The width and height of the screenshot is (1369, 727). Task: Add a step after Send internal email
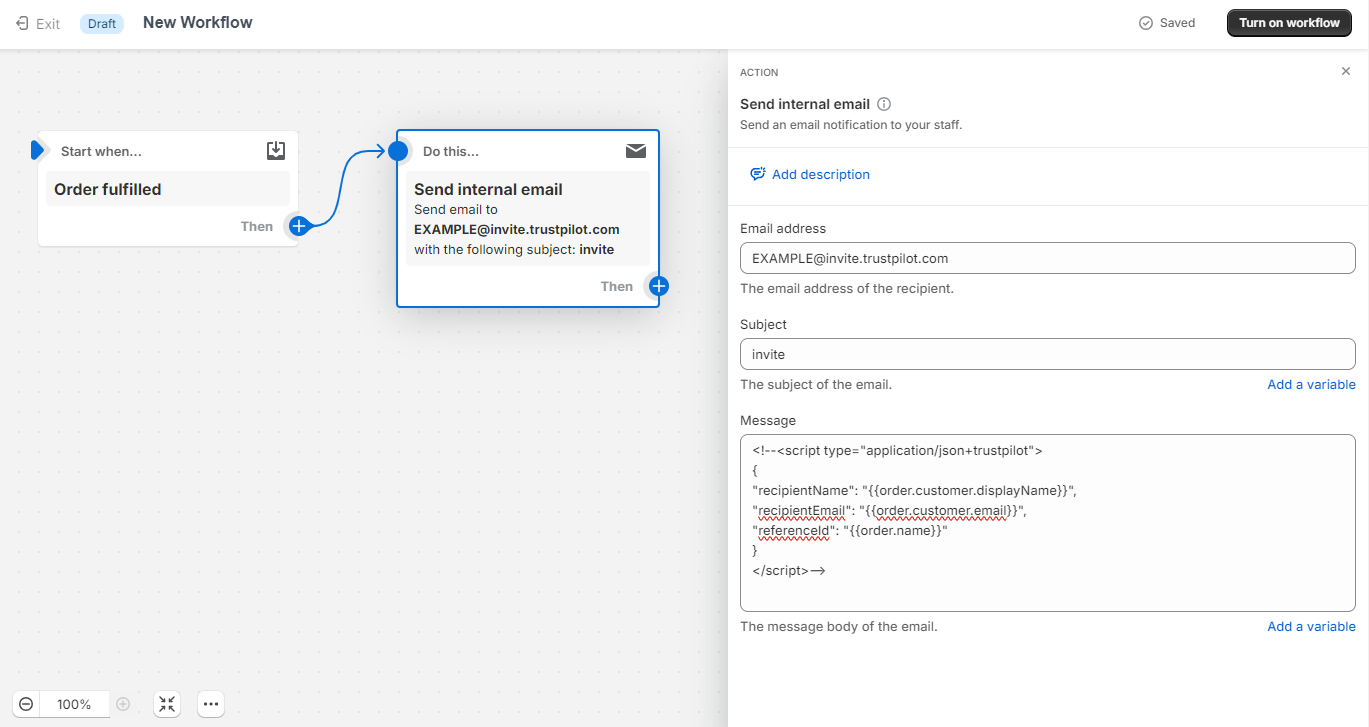point(658,287)
